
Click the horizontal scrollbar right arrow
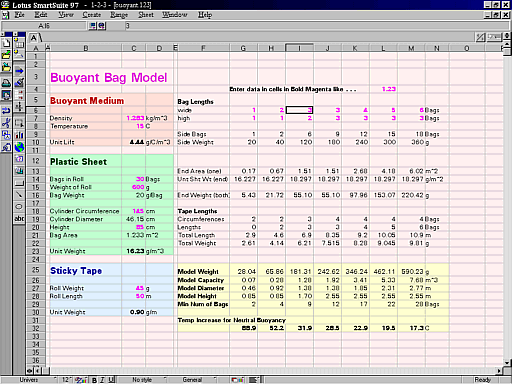click(499, 371)
